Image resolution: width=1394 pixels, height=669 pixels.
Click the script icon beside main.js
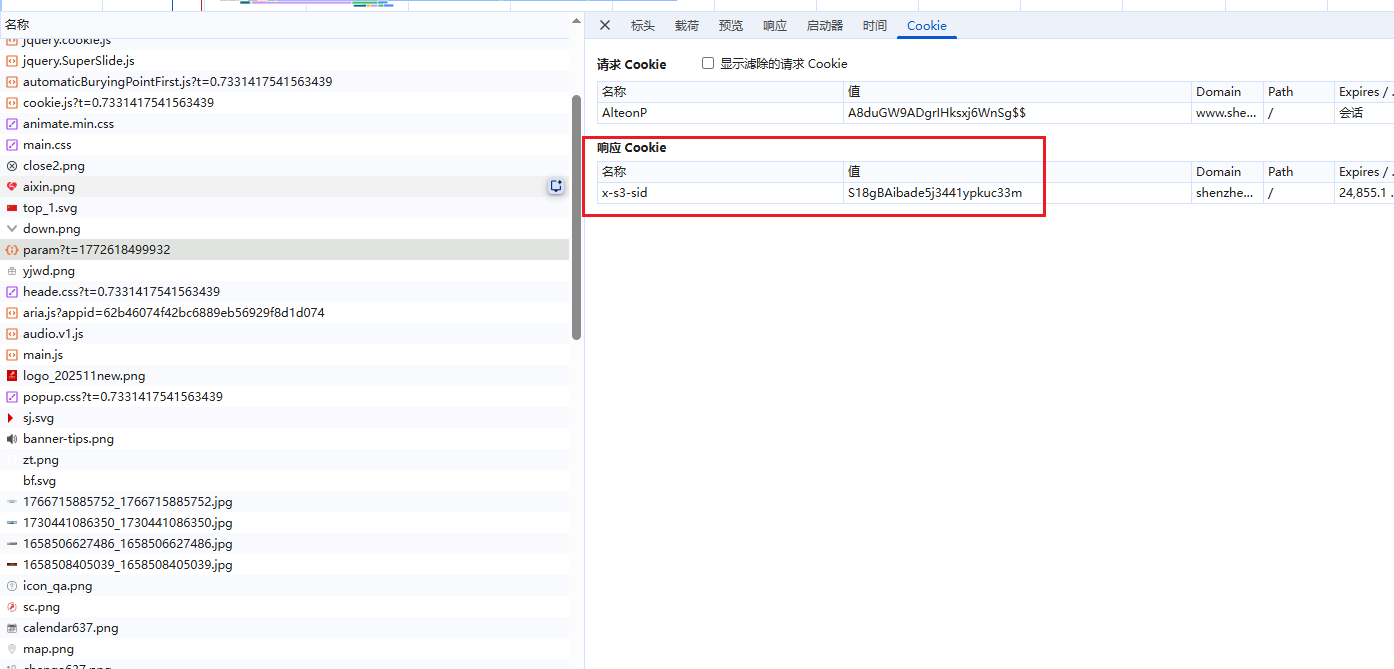click(x=12, y=355)
